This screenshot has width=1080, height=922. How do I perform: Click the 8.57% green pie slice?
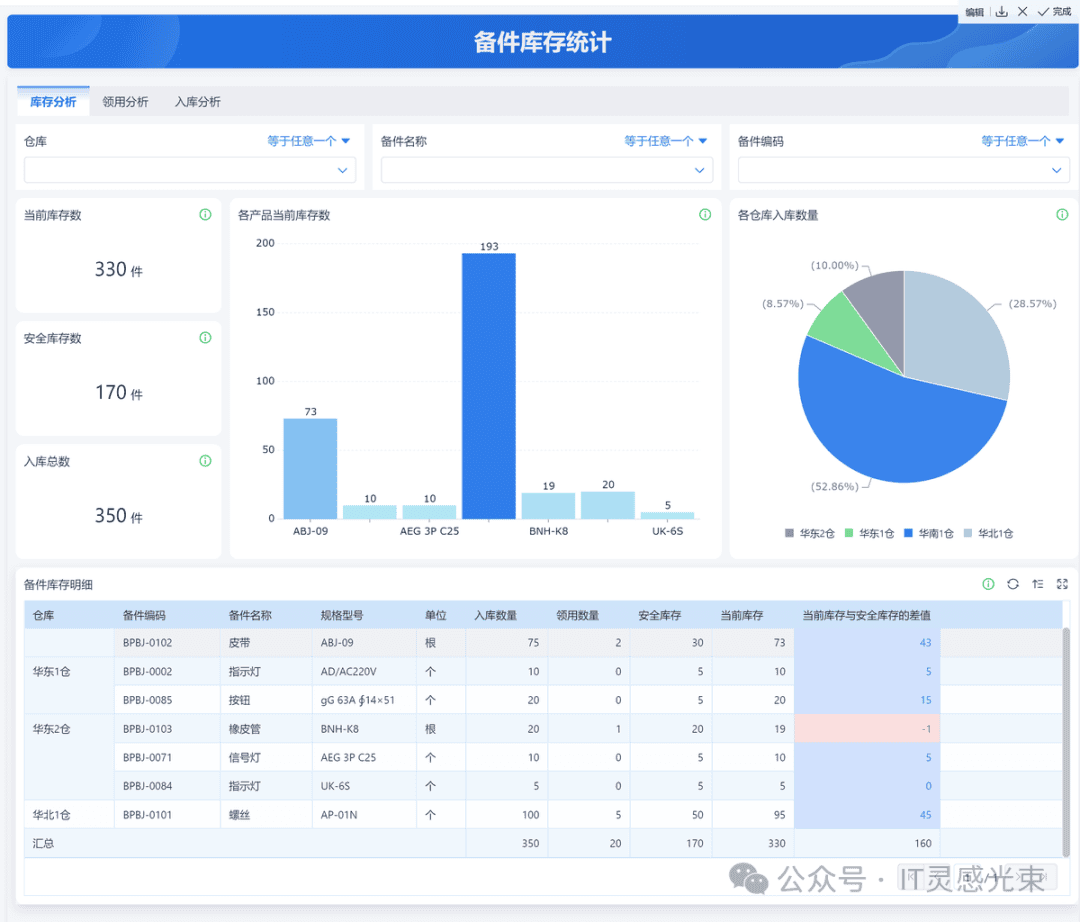(x=847, y=327)
